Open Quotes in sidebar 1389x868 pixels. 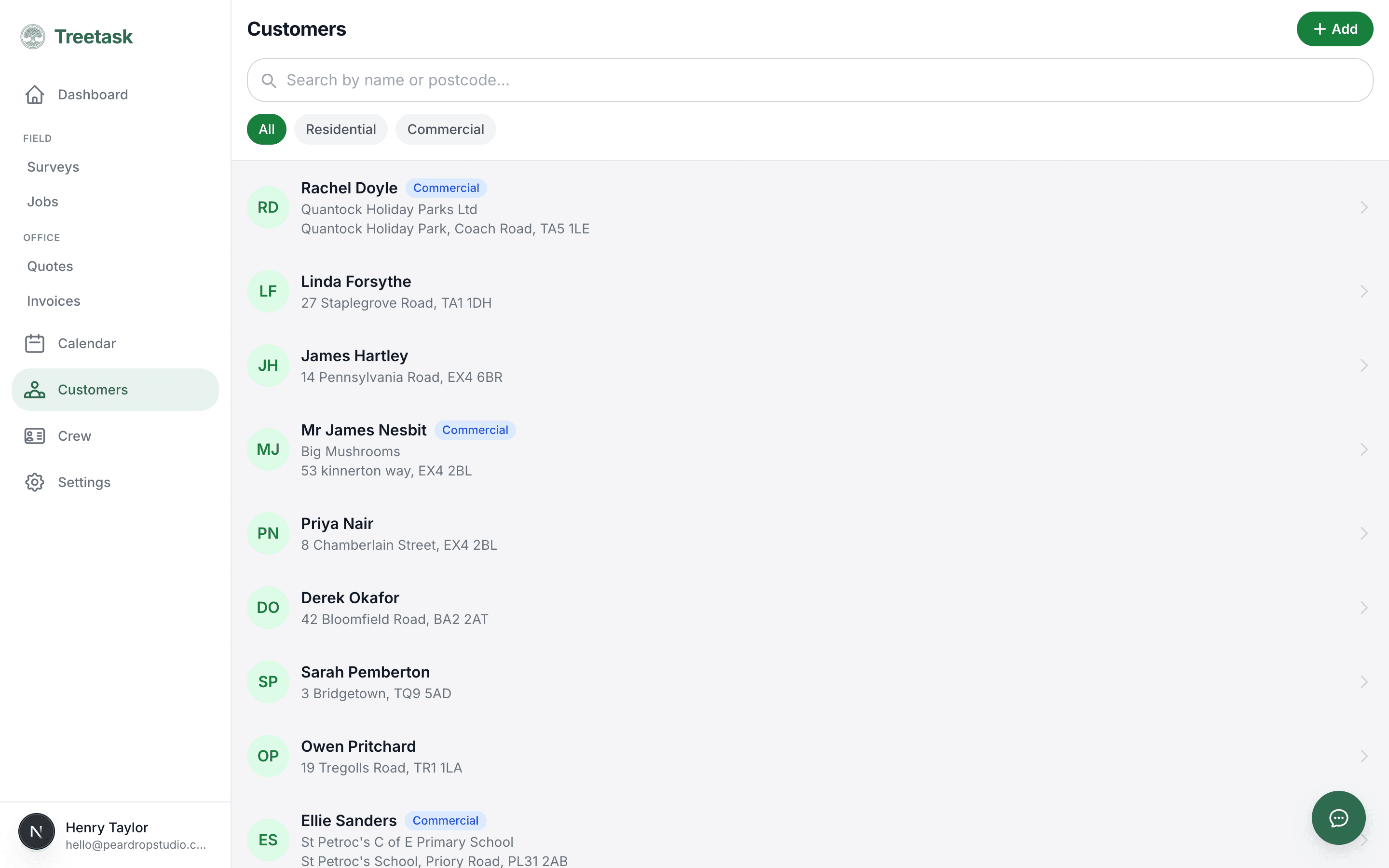point(50,266)
